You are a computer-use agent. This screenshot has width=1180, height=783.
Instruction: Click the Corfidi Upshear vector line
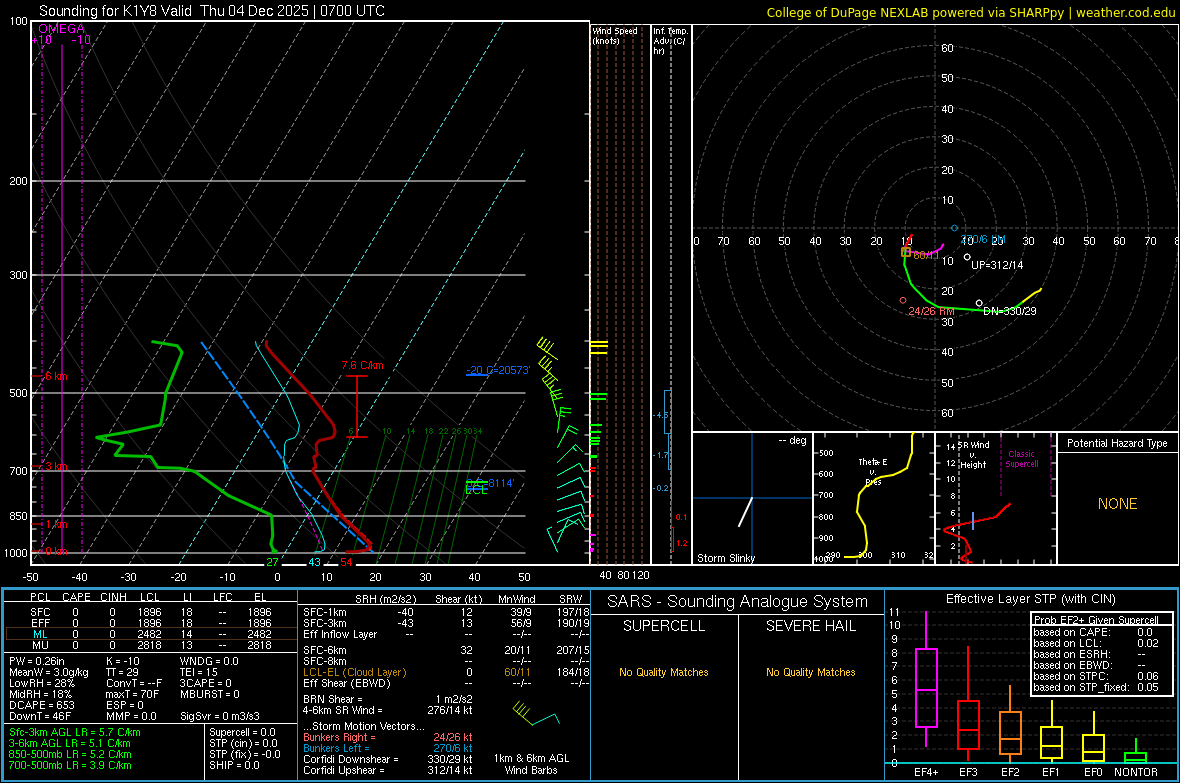coord(388,770)
